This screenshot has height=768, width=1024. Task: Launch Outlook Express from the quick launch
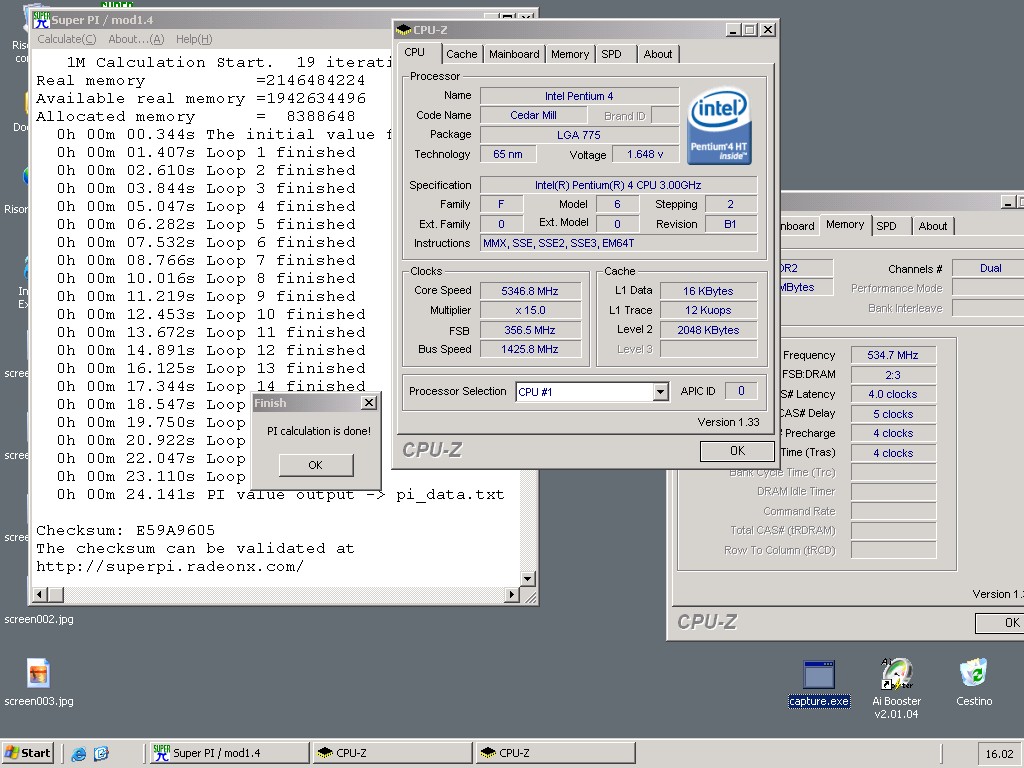coord(101,754)
